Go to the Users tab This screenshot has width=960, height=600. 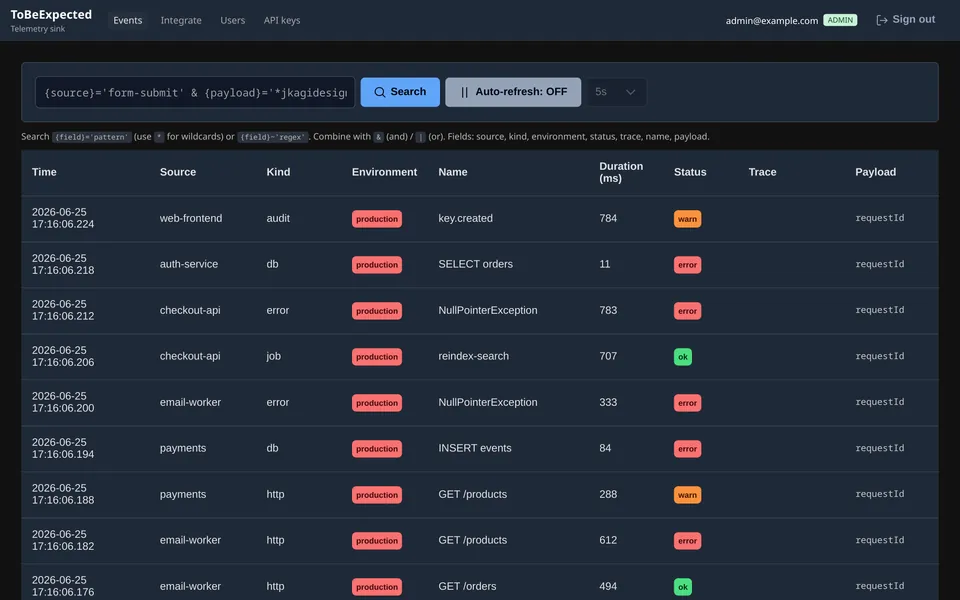point(233,20)
